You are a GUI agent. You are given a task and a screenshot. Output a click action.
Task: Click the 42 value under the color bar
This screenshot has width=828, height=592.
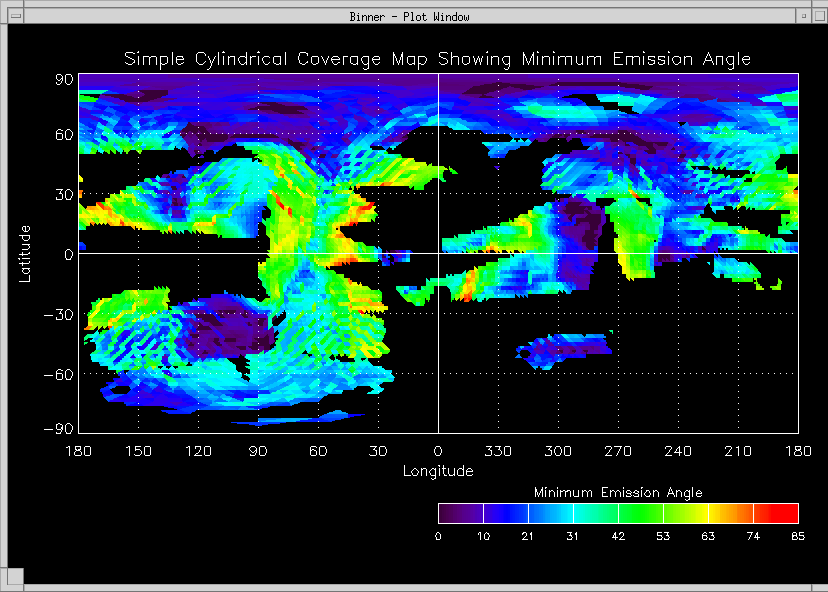(x=618, y=537)
